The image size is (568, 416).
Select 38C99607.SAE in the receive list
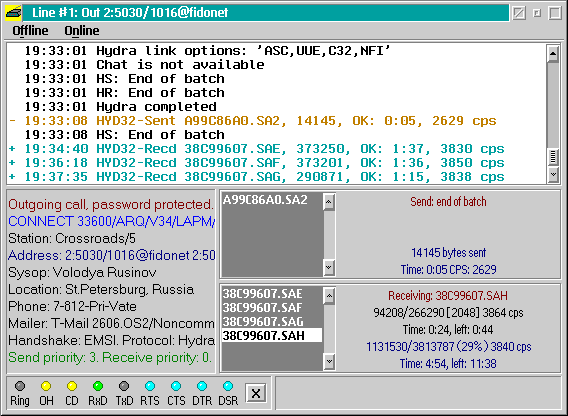point(272,294)
